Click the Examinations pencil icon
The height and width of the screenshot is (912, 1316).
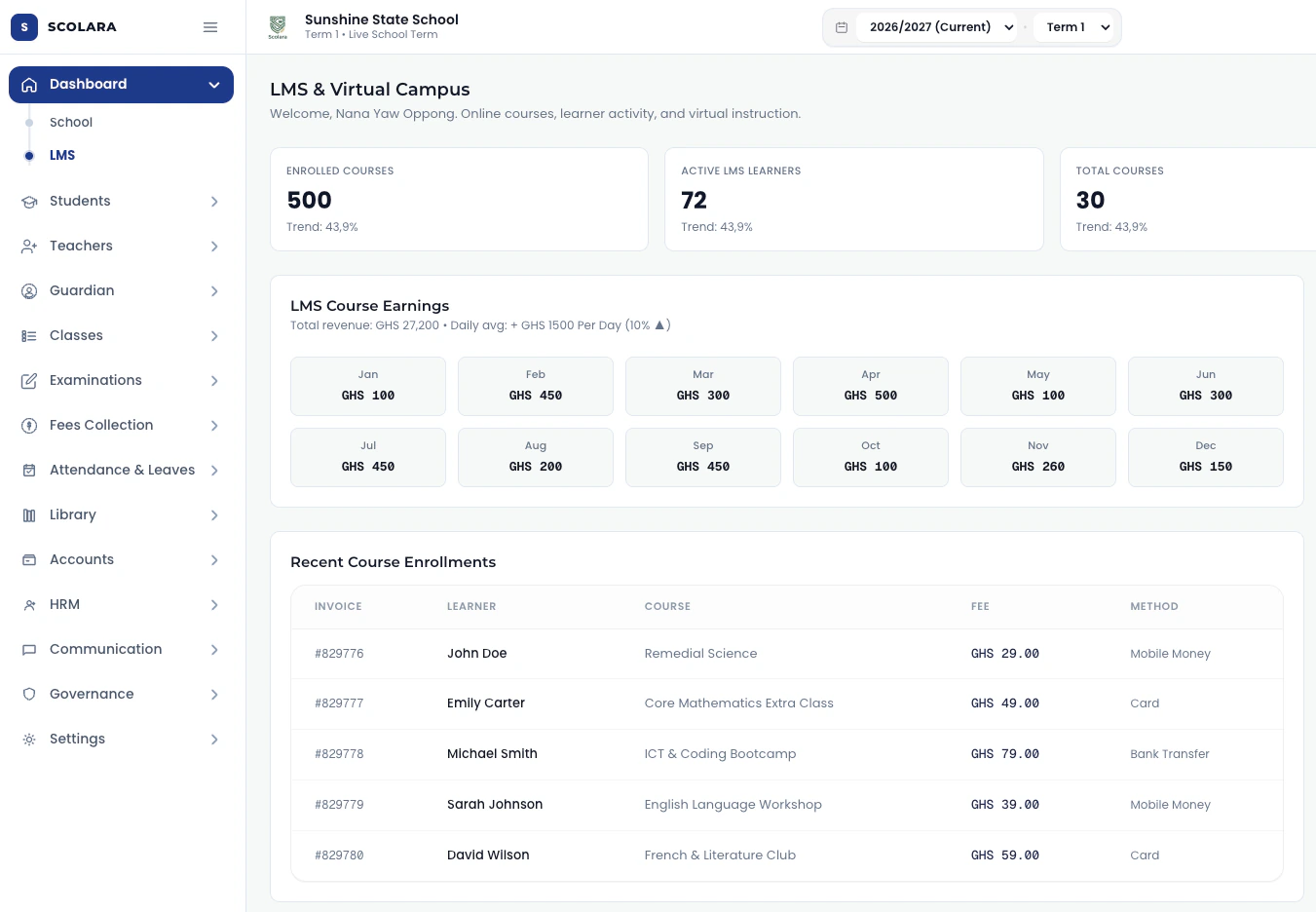[x=29, y=381]
